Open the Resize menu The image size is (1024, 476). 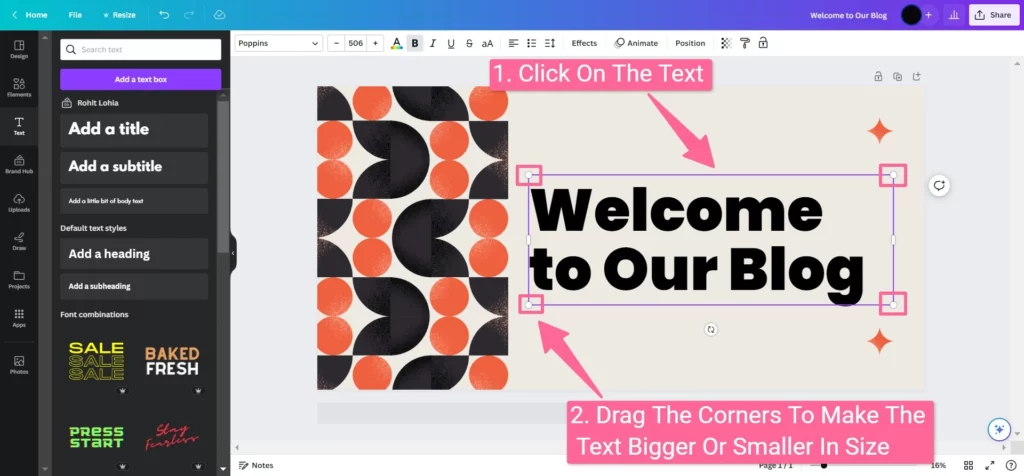(119, 14)
